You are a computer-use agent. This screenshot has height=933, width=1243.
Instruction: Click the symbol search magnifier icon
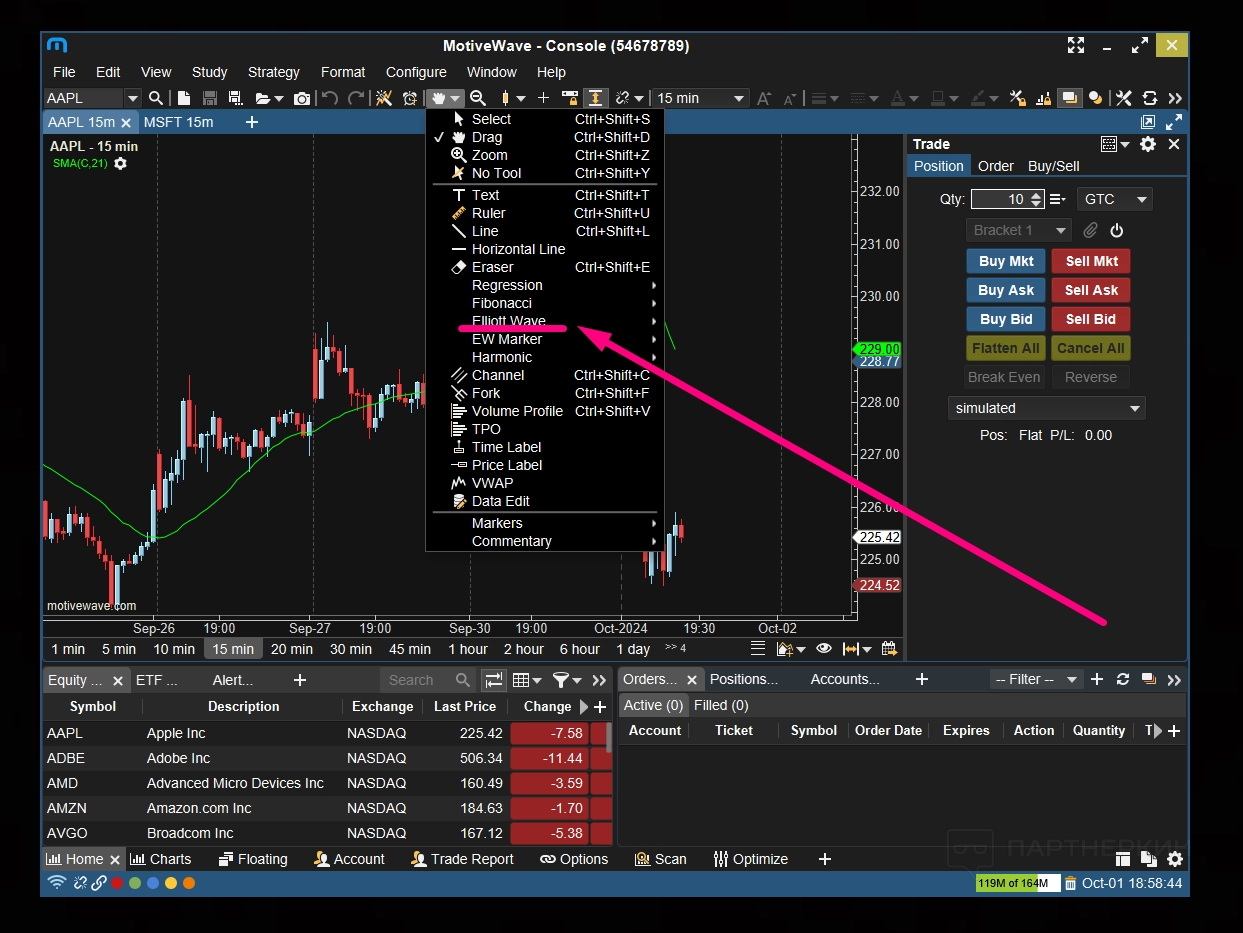tap(156, 98)
